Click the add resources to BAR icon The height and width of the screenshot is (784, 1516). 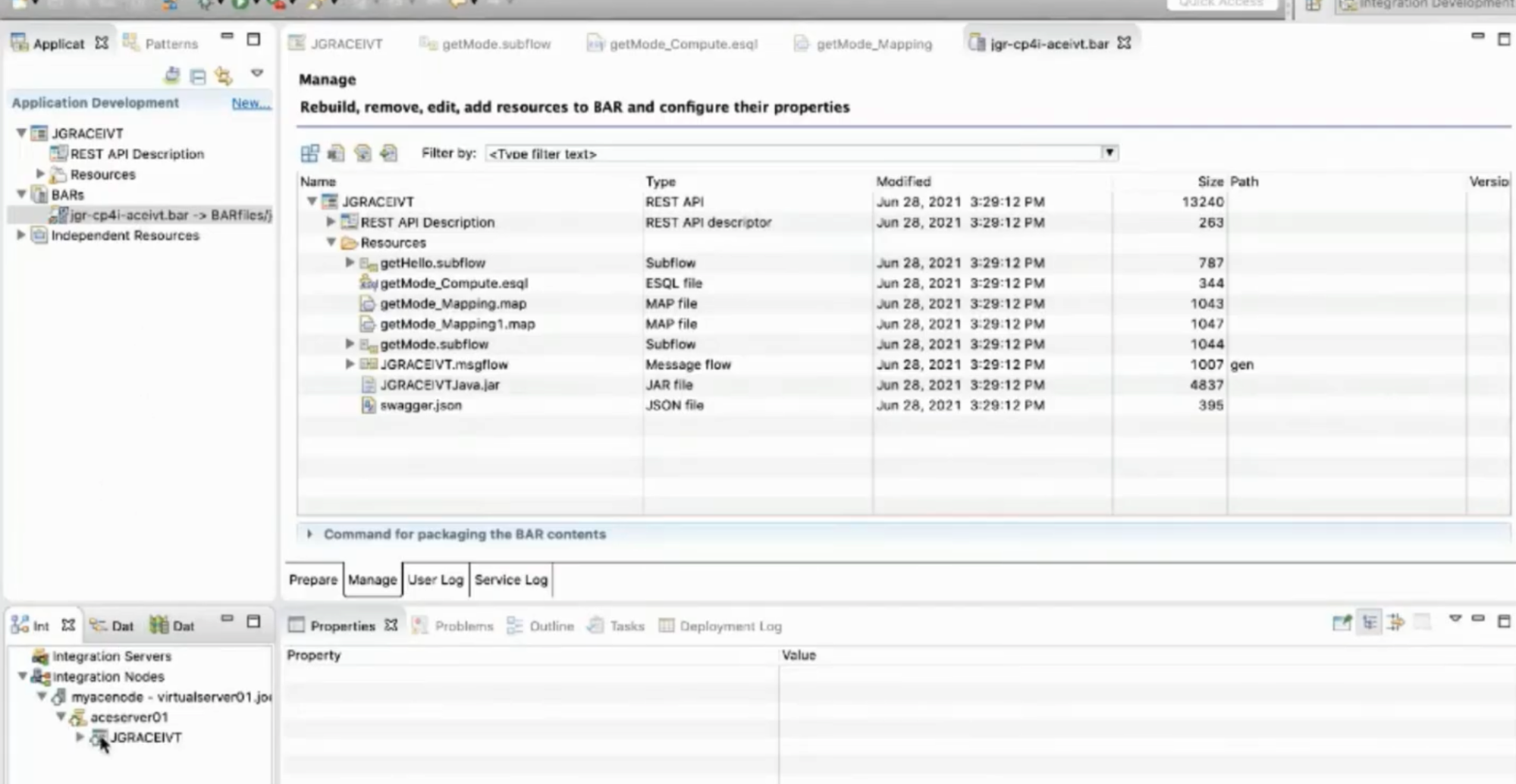388,152
